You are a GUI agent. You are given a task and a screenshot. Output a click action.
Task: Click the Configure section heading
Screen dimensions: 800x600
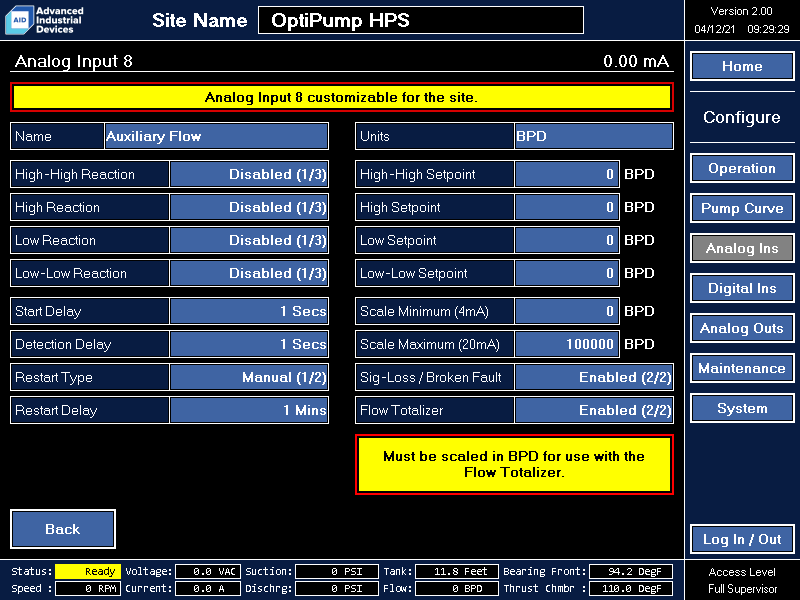[x=742, y=117]
